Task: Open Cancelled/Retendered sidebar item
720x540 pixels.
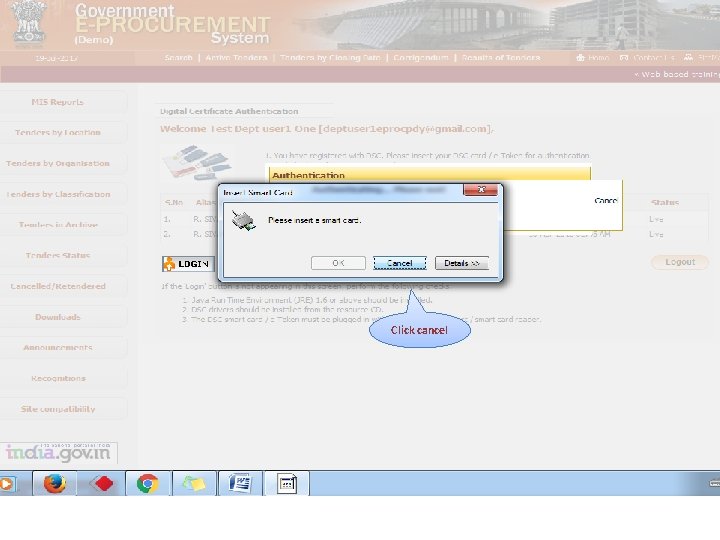Action: coord(58,286)
